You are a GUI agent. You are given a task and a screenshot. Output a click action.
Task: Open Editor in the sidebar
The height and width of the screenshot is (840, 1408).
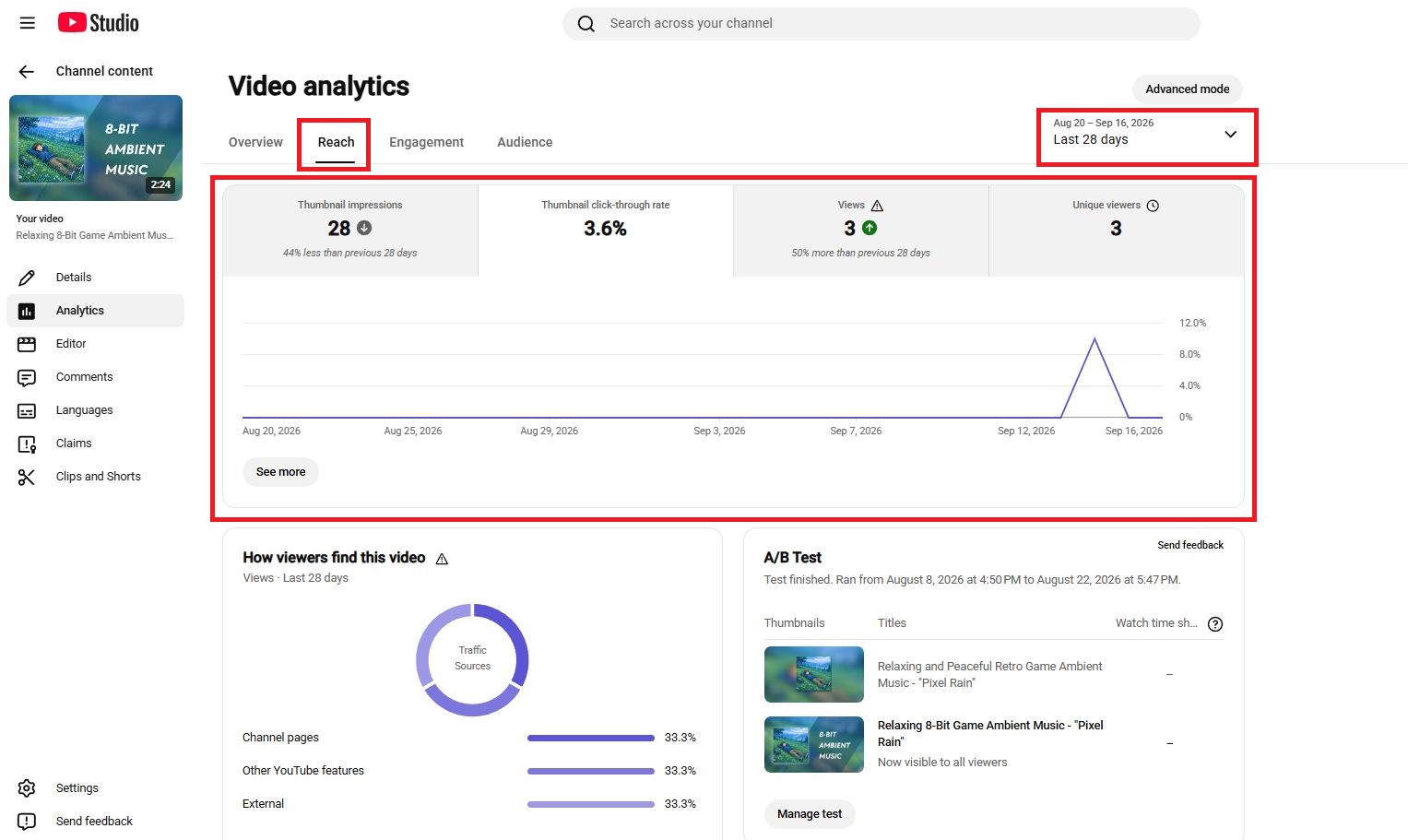click(95, 344)
